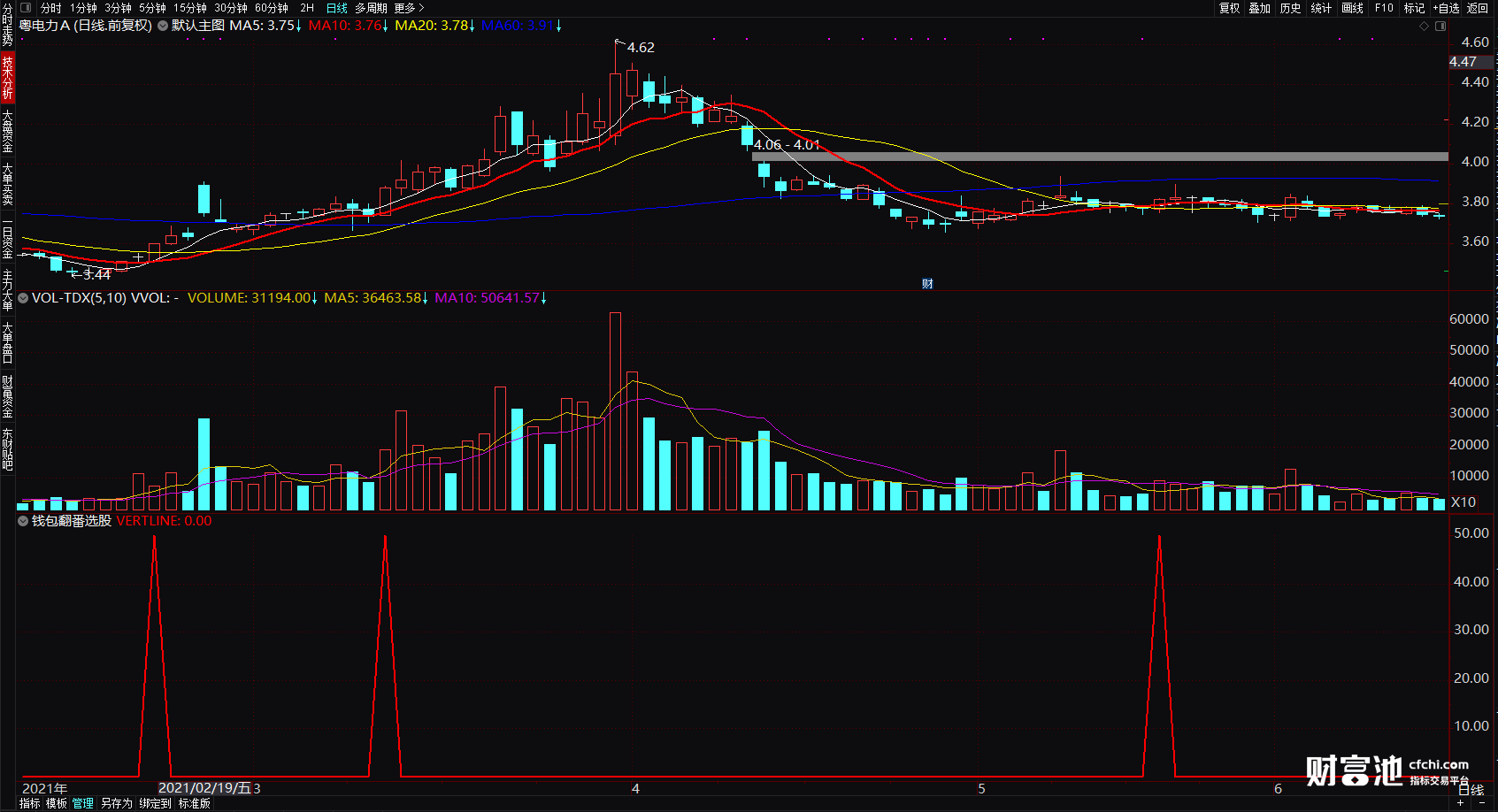1498x812 pixels.
Task: Open 大盘资金 sidebar tab
Action: [x=7, y=131]
